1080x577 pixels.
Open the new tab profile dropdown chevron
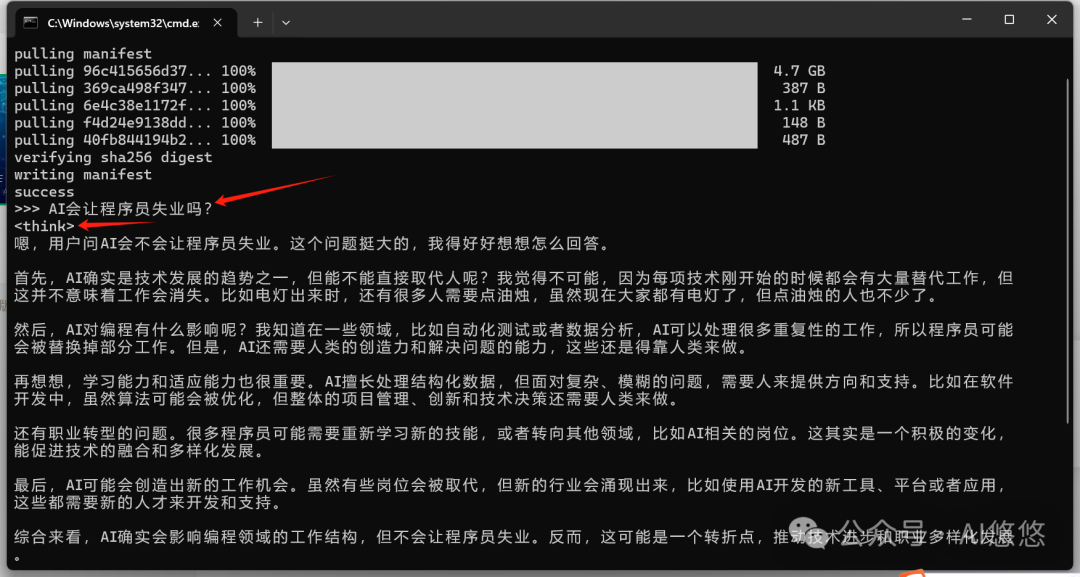(x=286, y=22)
